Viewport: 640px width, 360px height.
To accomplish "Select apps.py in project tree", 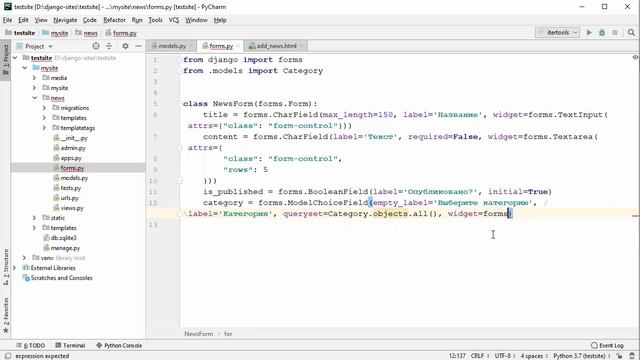I will click(71, 158).
